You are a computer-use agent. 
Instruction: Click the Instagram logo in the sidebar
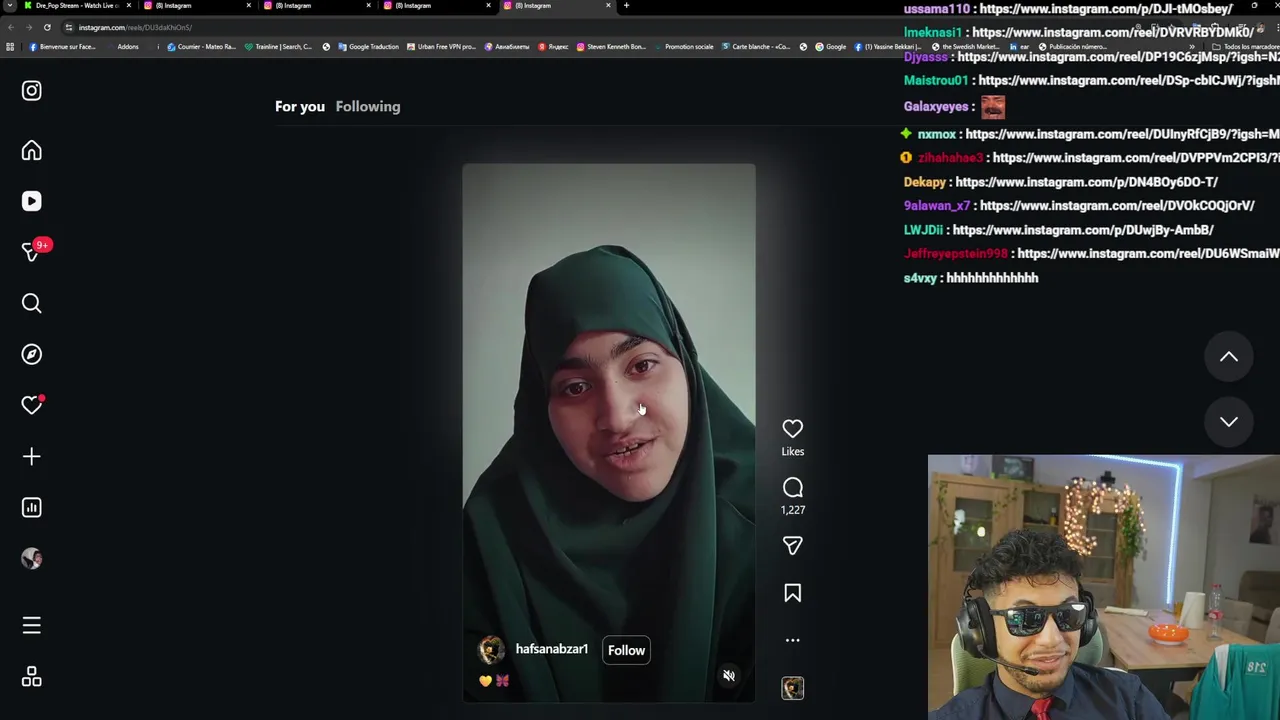click(x=32, y=91)
